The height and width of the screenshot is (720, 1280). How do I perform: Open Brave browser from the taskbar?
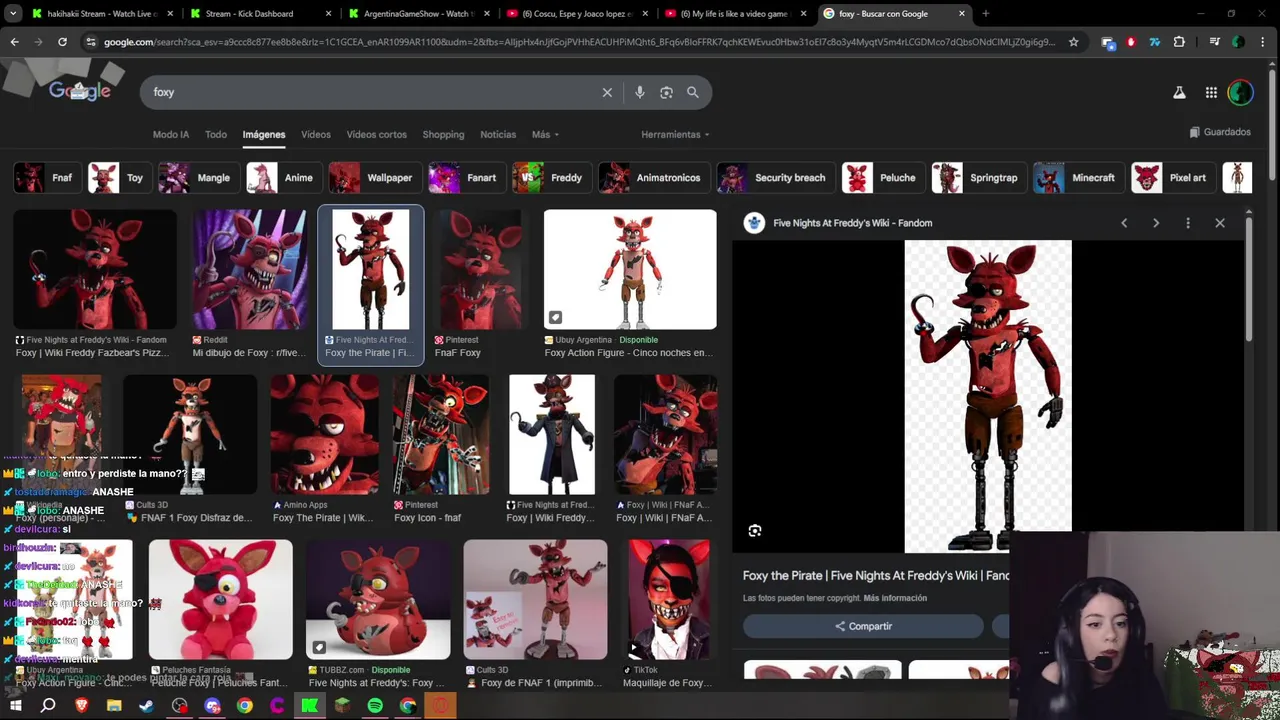pos(81,706)
